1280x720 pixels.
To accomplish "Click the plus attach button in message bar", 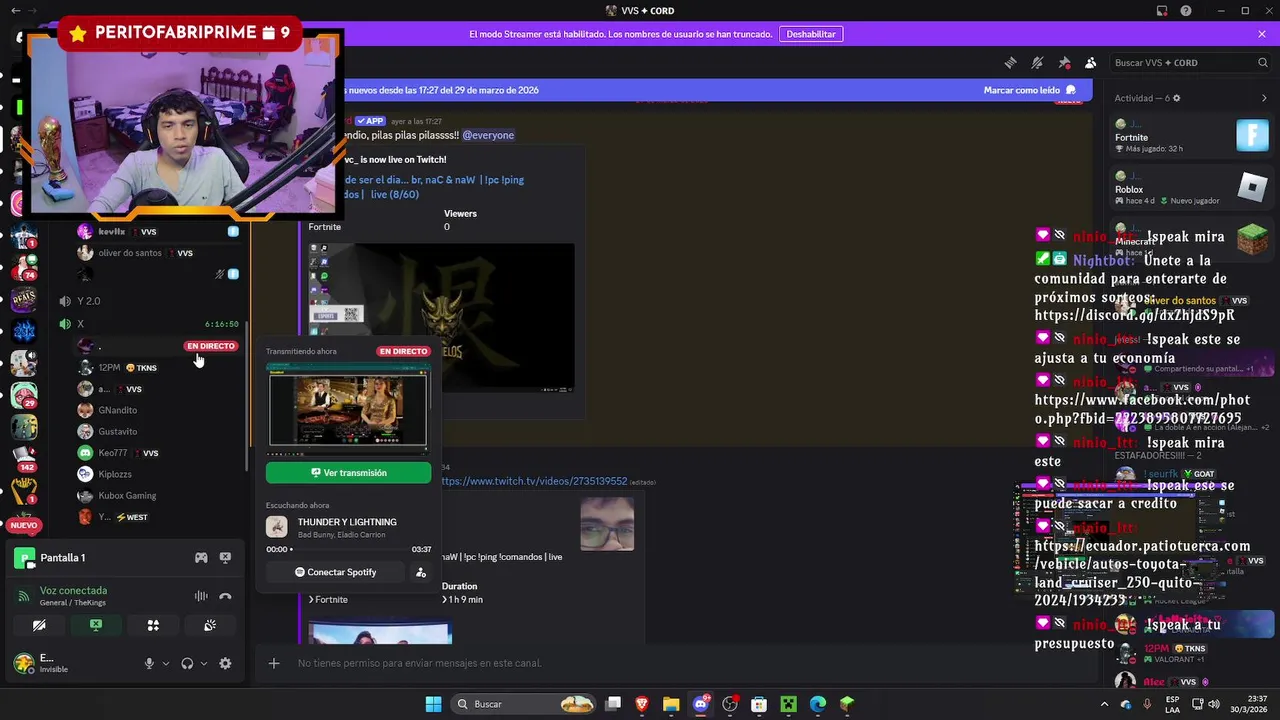I will (x=274, y=663).
